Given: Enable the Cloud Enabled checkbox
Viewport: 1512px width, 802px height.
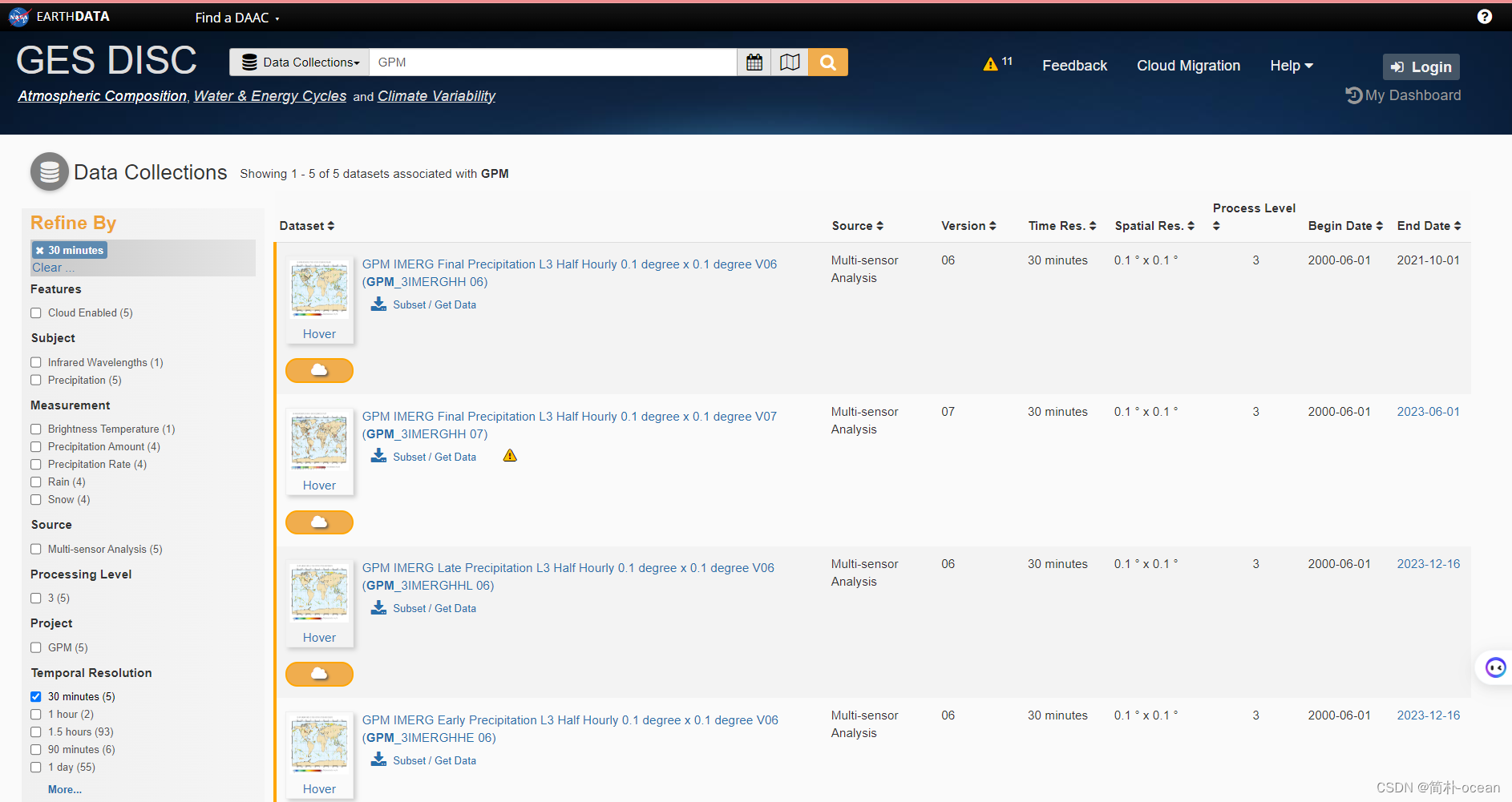Looking at the screenshot, I should [x=36, y=313].
